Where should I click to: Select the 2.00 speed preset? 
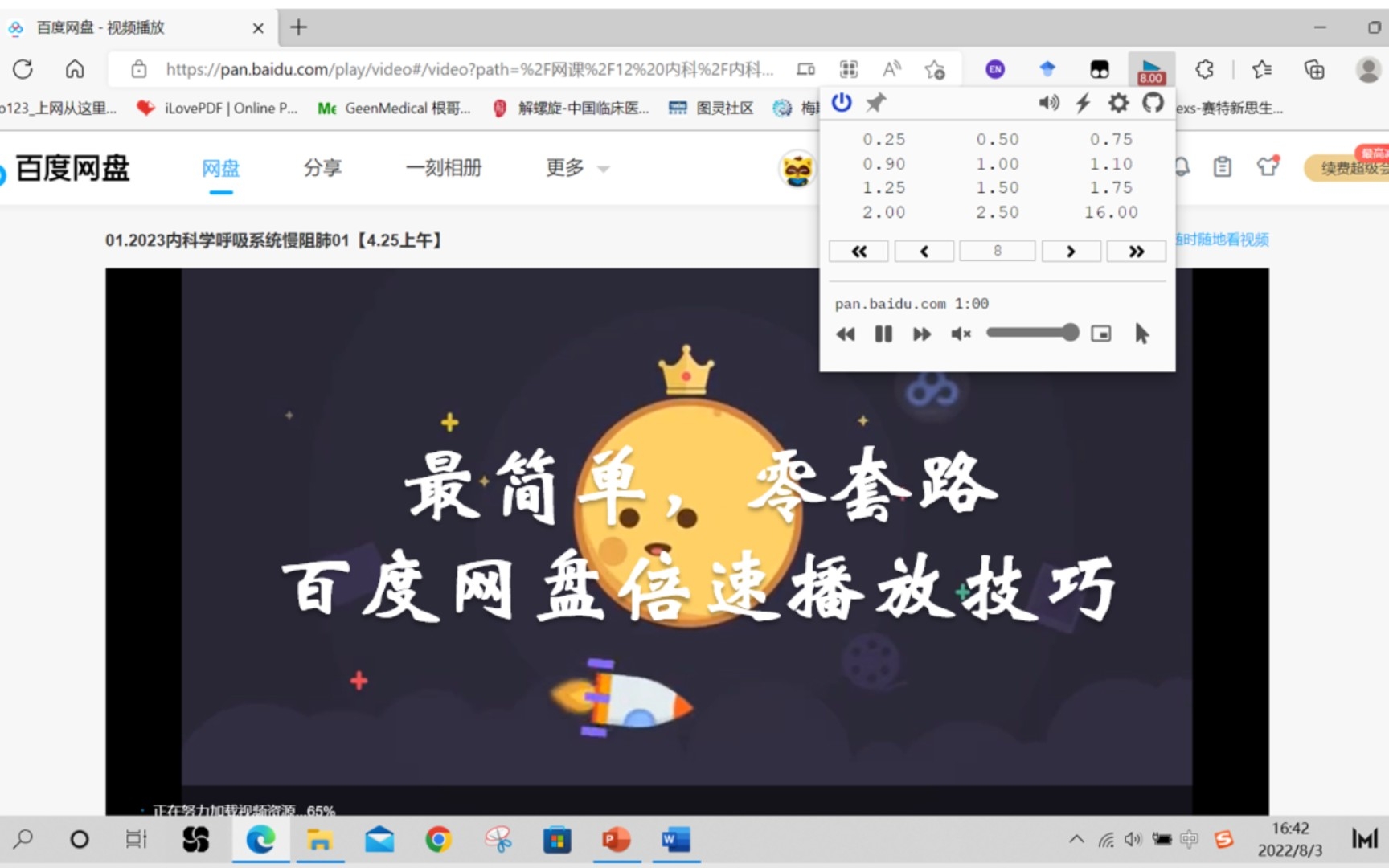(x=884, y=212)
